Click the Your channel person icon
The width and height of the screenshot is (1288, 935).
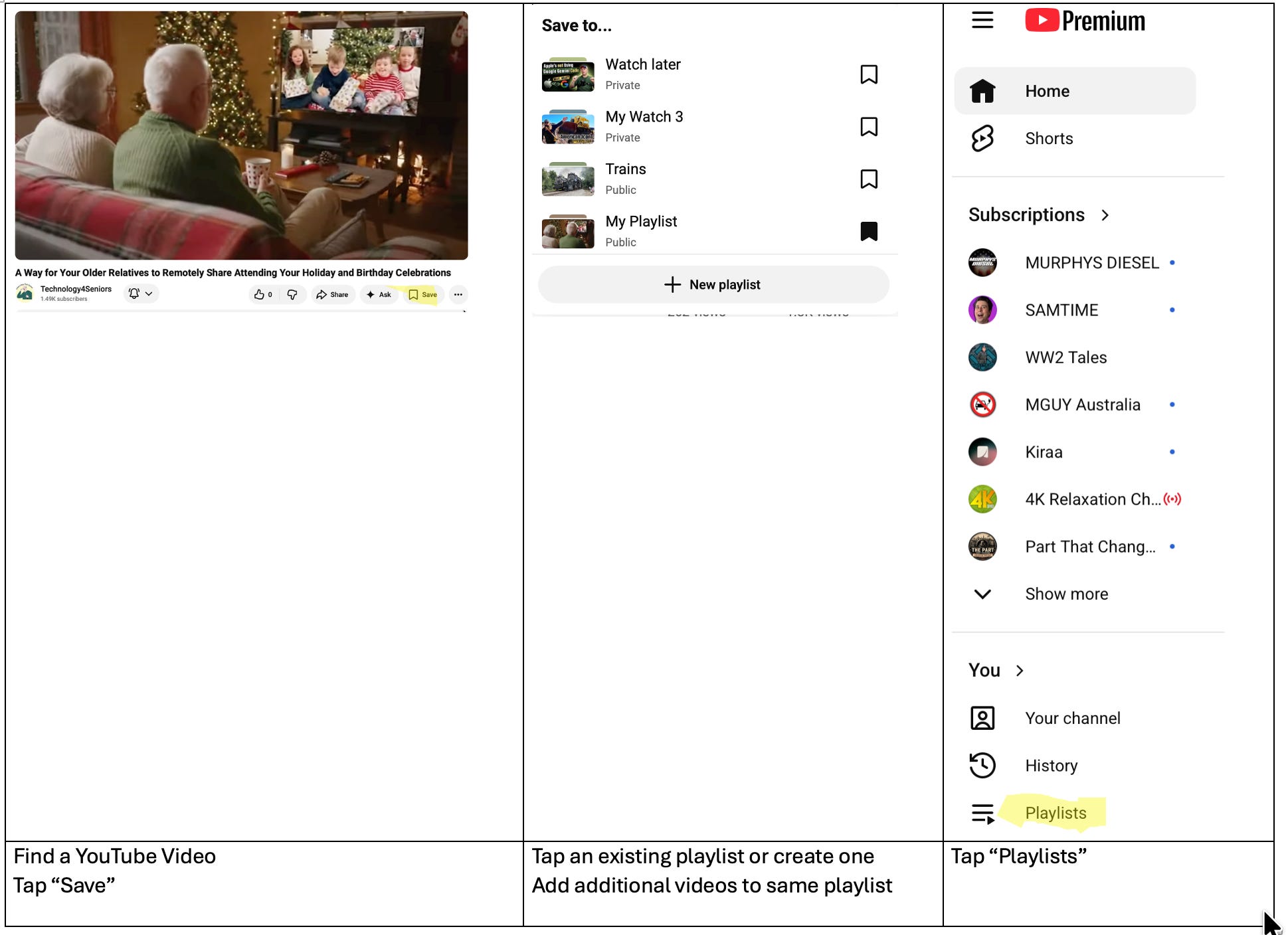coord(982,718)
